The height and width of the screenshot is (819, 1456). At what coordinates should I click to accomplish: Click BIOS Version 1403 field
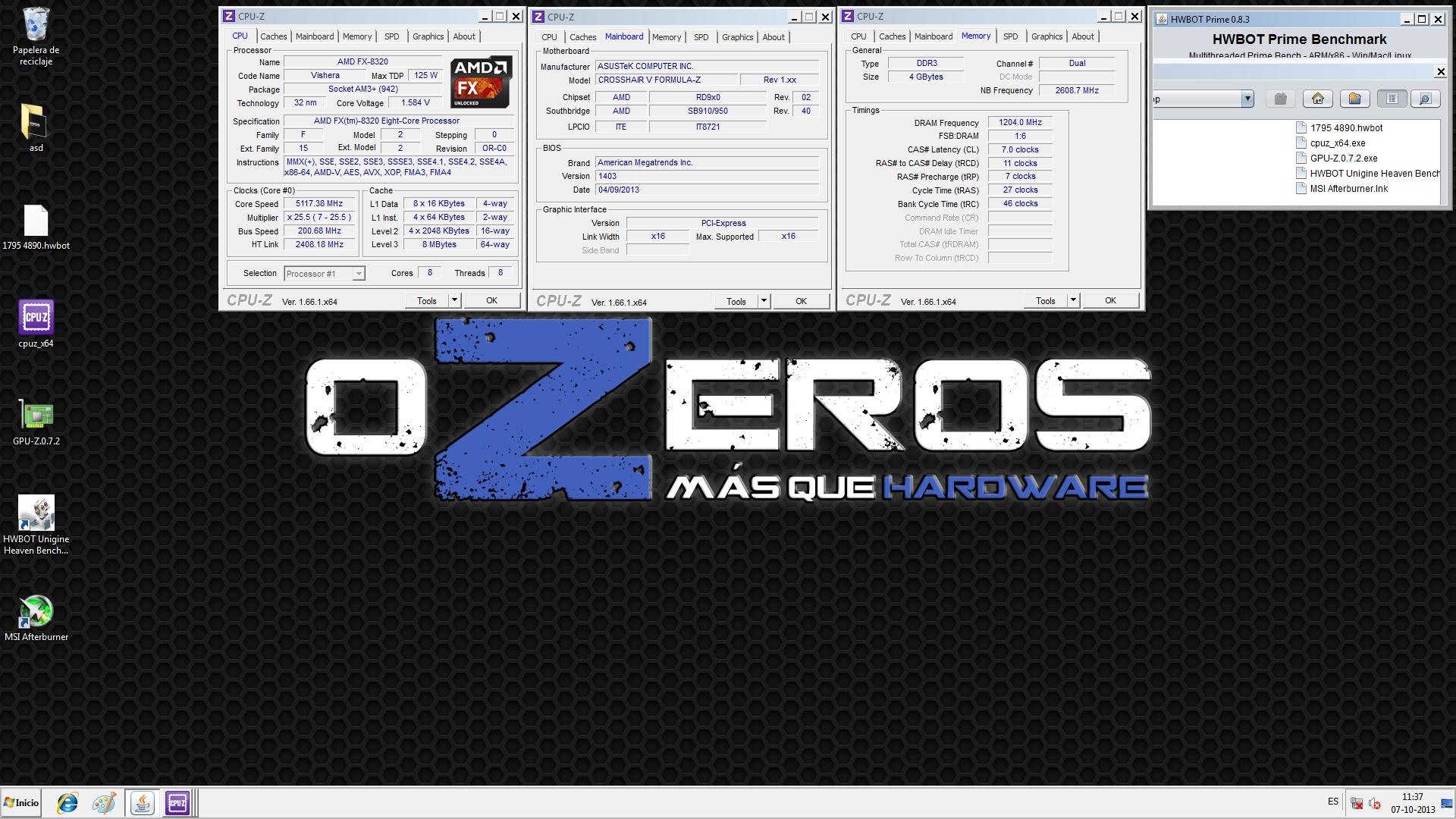pyautogui.click(x=707, y=177)
